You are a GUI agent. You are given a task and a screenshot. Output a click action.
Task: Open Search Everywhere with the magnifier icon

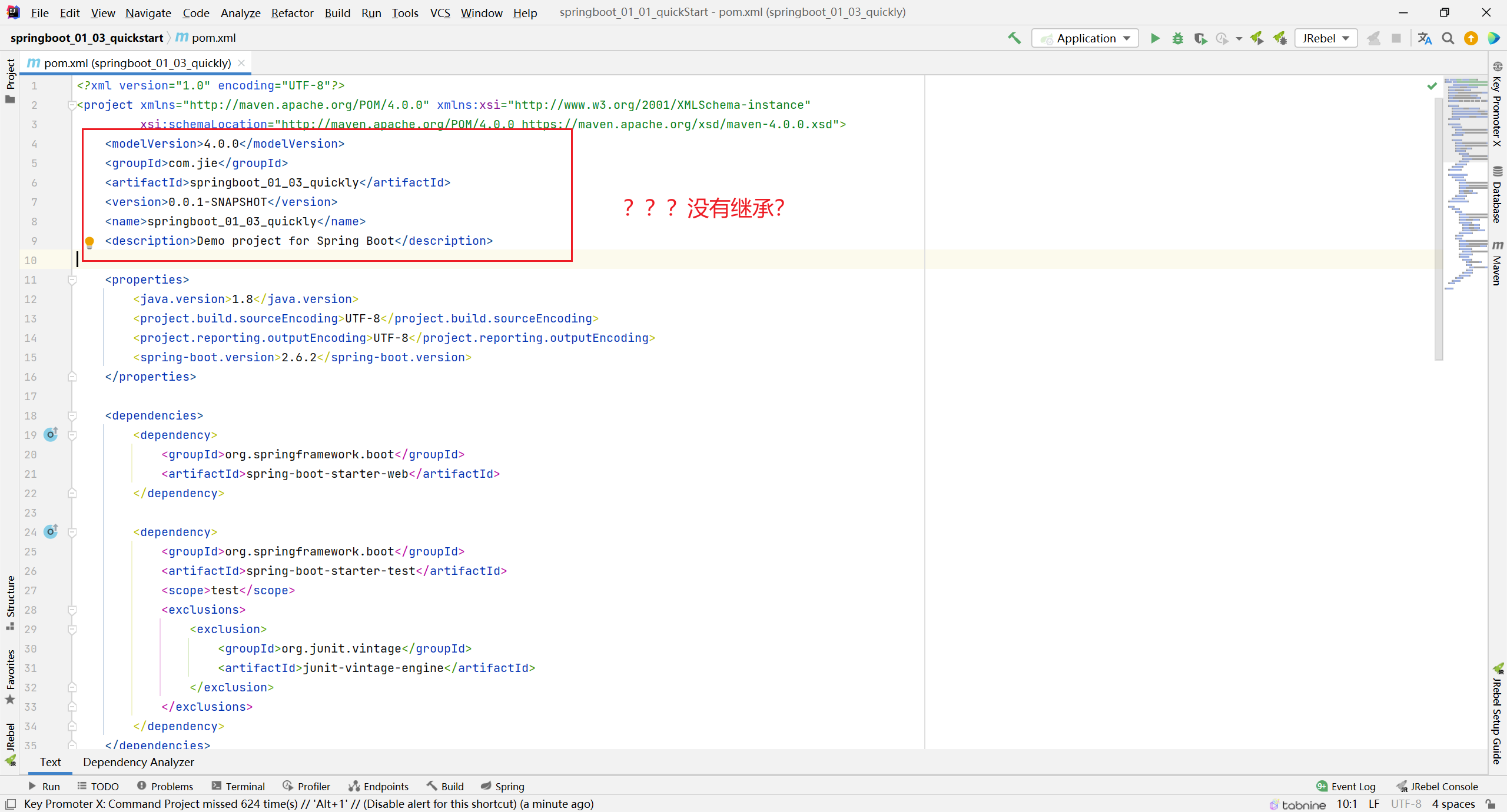(x=1448, y=38)
